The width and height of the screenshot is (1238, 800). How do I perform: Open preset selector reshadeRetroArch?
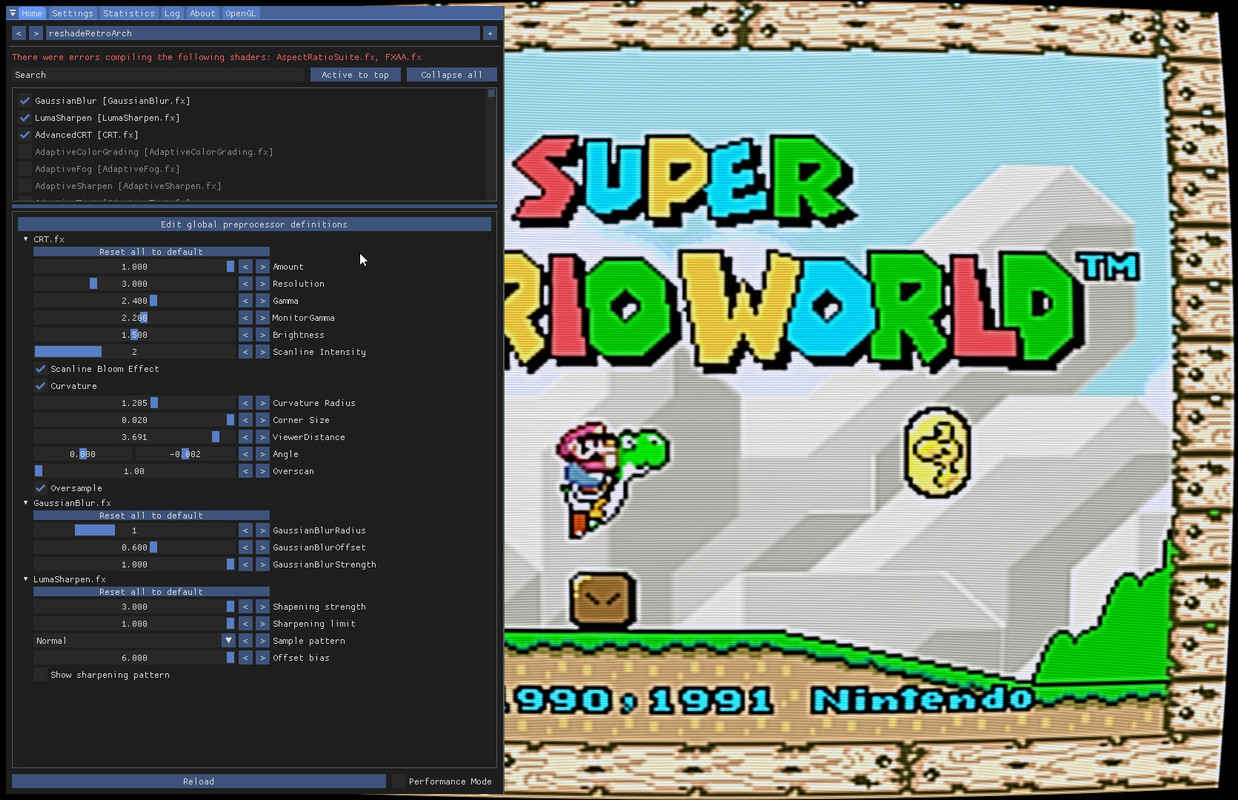point(263,33)
